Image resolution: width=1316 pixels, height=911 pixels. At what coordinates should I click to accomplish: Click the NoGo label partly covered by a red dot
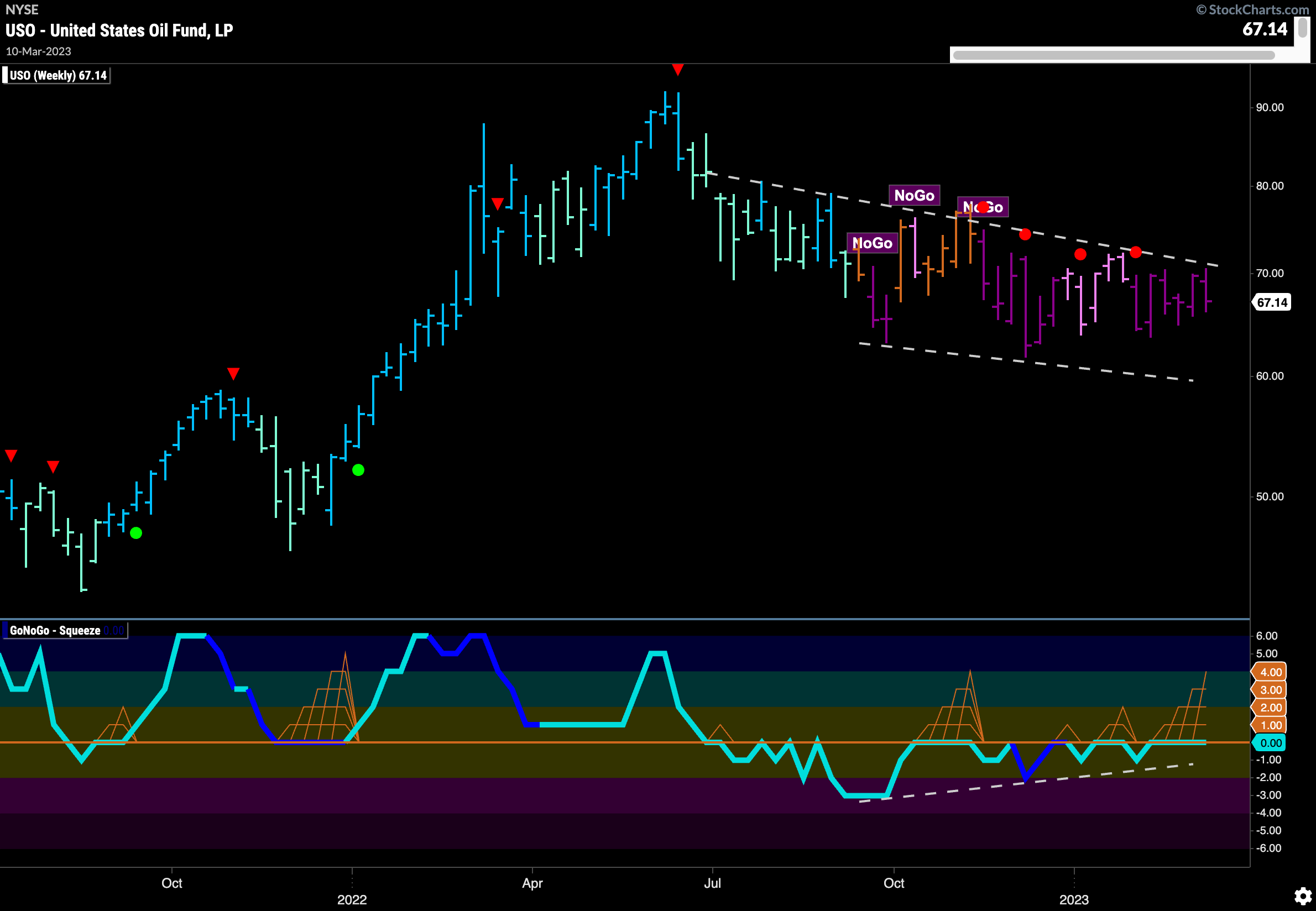click(983, 207)
